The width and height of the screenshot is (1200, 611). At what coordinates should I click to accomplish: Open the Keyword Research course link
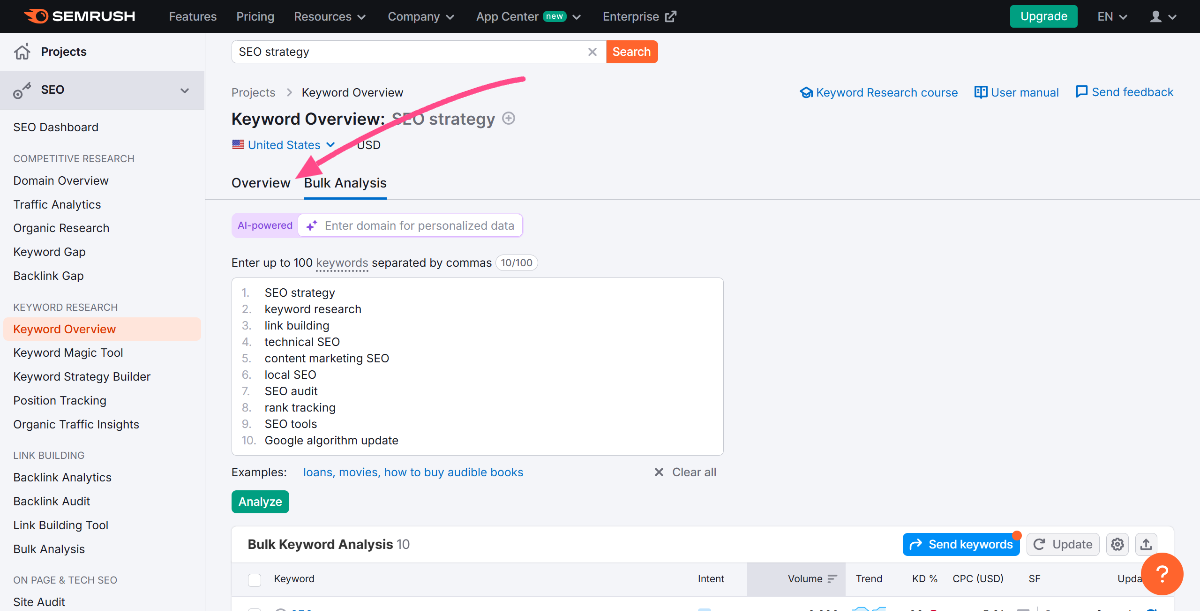coord(879,92)
